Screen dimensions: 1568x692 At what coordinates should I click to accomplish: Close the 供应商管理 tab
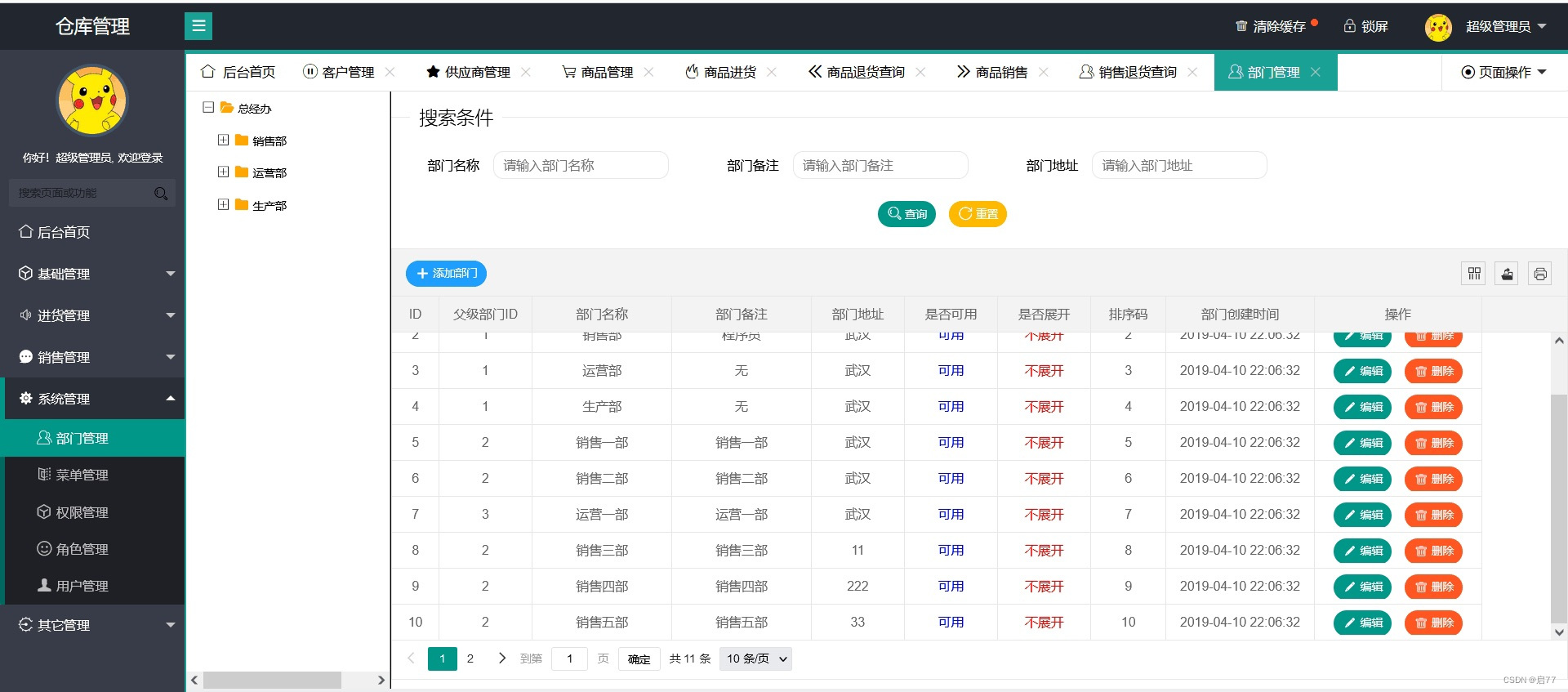pyautogui.click(x=526, y=72)
